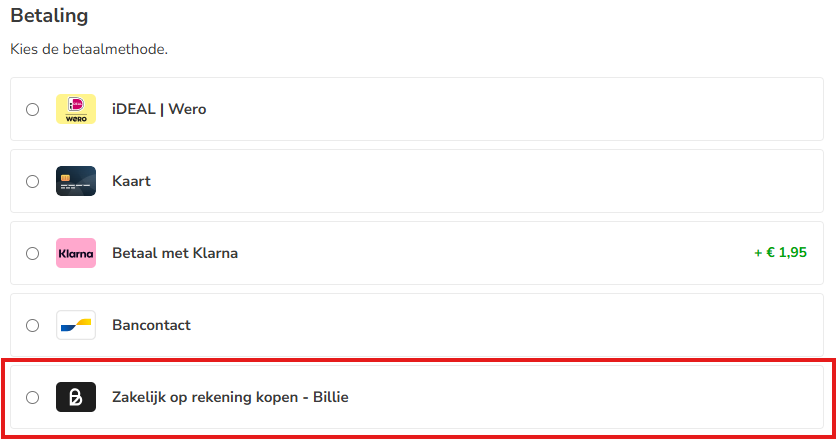The height and width of the screenshot is (441, 837).
Task: Click the dark credit card icon
Action: pyautogui.click(x=76, y=181)
